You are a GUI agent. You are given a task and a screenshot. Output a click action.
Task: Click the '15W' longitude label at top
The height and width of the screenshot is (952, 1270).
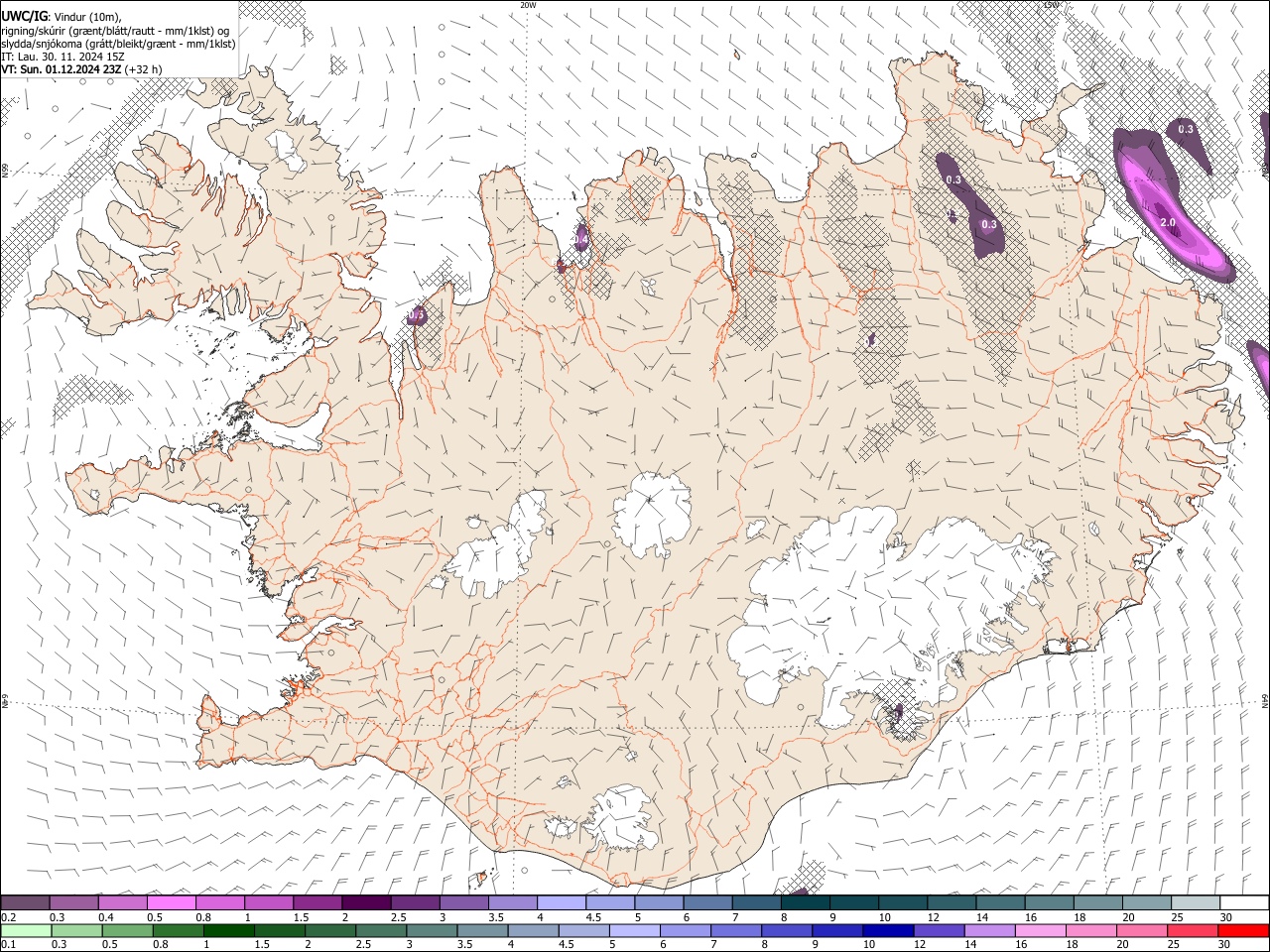pyautogui.click(x=1051, y=5)
